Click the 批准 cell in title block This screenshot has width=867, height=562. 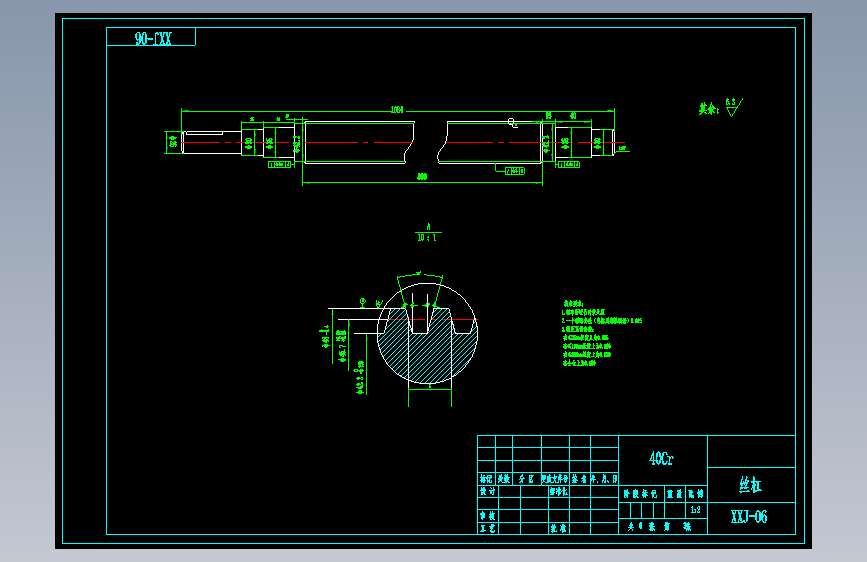click(x=558, y=528)
